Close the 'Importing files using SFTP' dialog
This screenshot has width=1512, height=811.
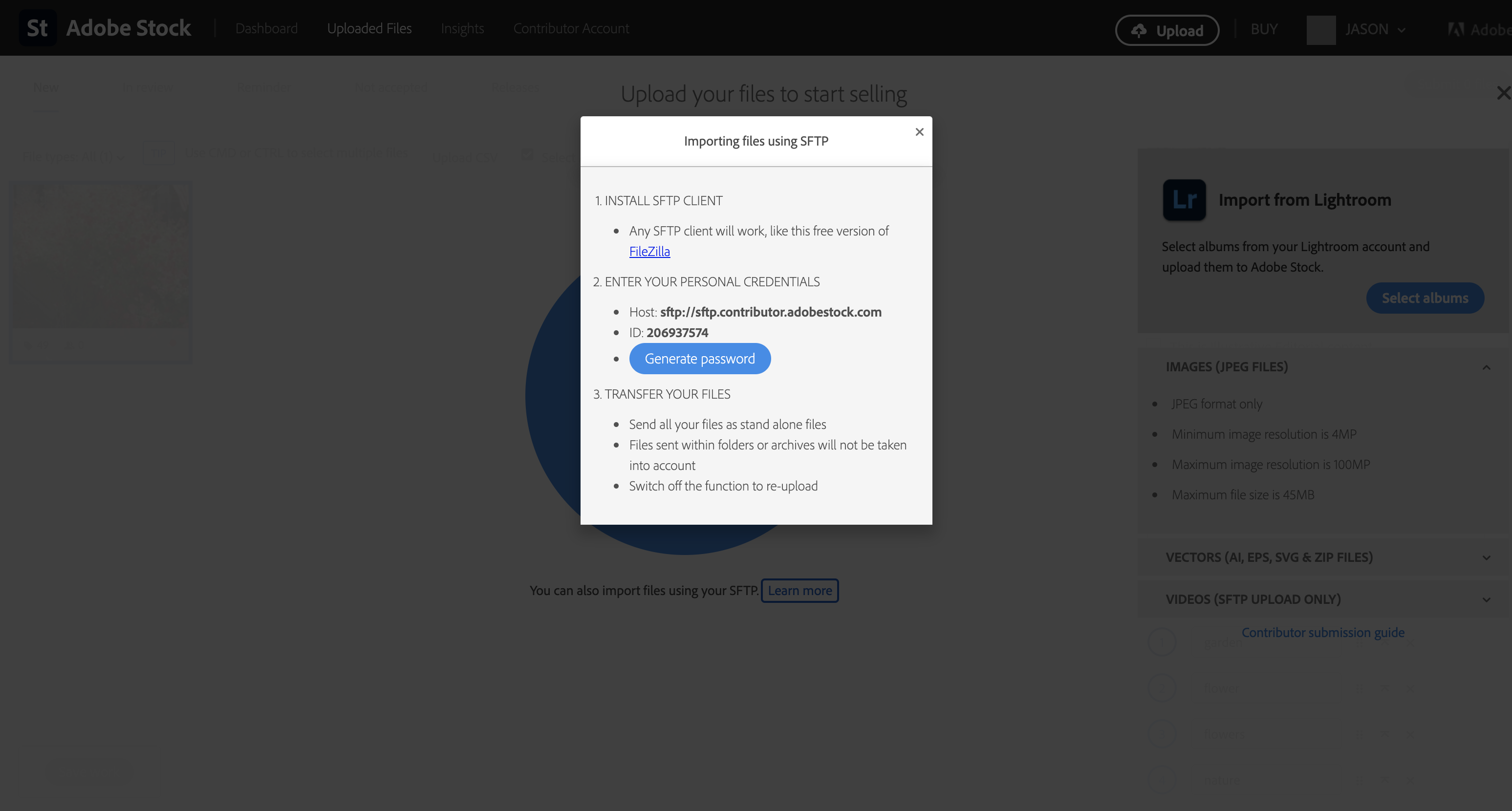pyautogui.click(x=919, y=131)
